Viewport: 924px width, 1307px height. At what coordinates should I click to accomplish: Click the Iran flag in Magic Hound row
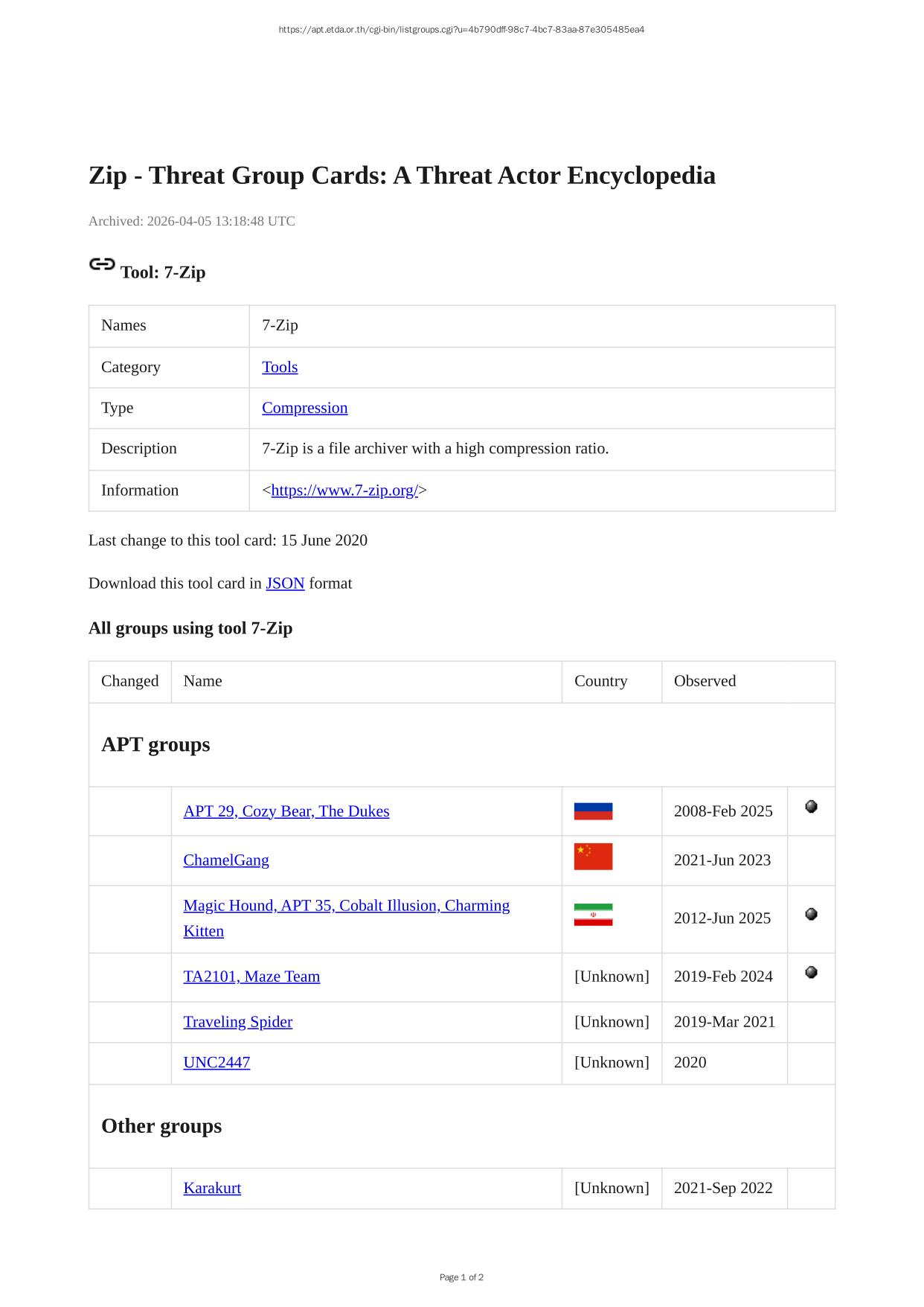click(x=593, y=915)
